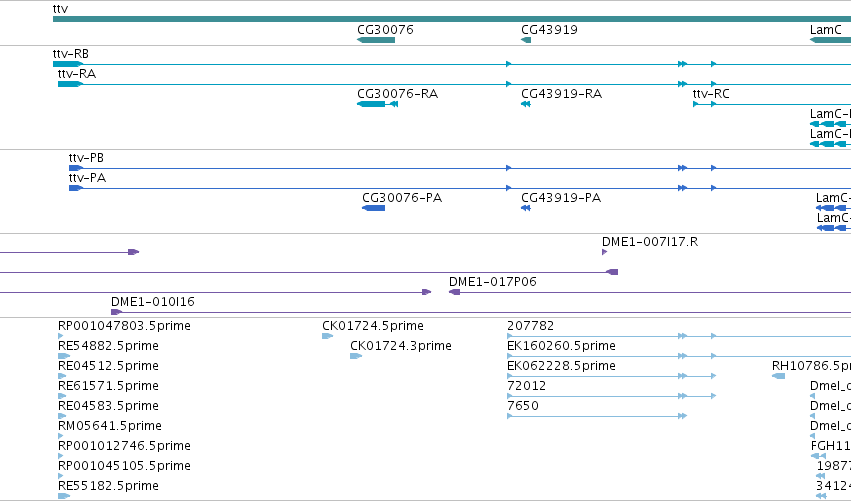This screenshot has width=851, height=501.
Task: Select the EK160260.5prime EST feature
Action: [679, 356]
